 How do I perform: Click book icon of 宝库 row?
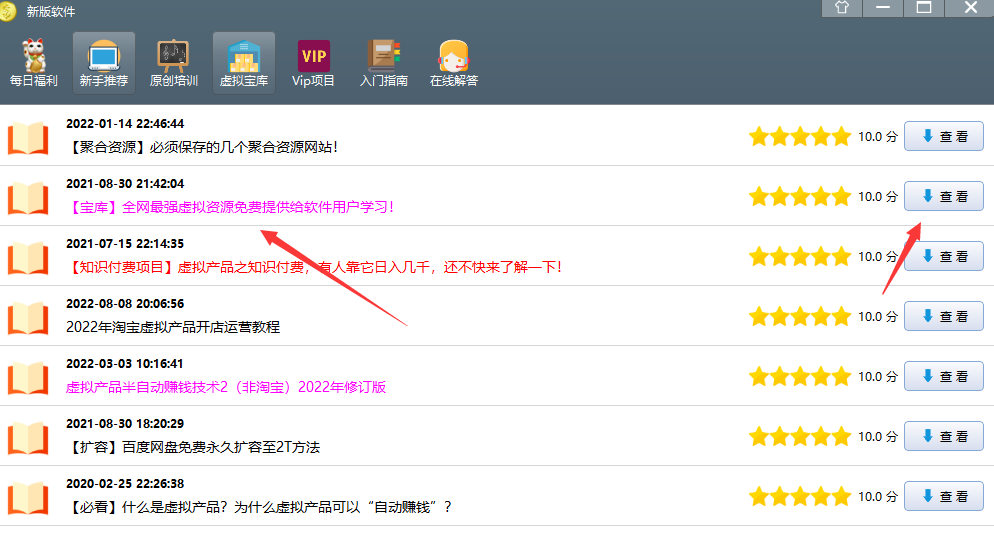28,198
